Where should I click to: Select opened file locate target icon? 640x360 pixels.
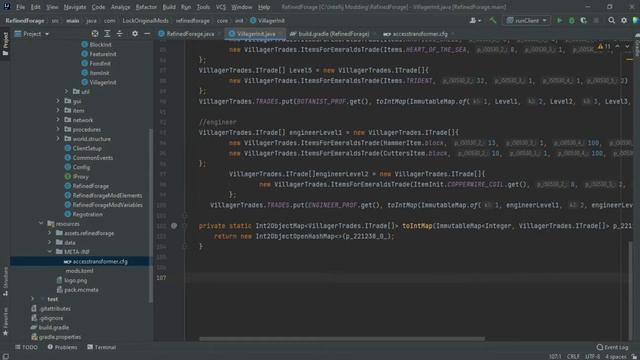[95, 34]
